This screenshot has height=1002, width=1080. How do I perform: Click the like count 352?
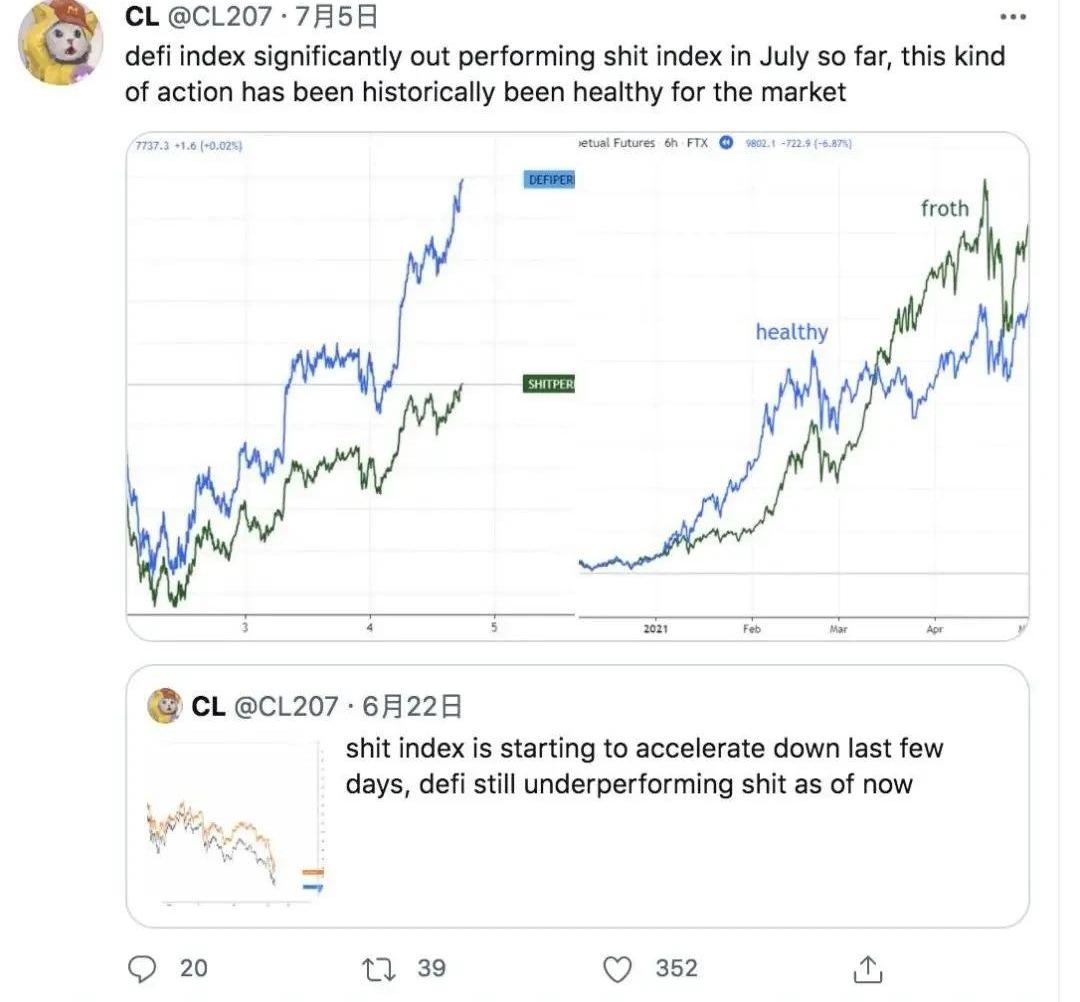tap(676, 967)
